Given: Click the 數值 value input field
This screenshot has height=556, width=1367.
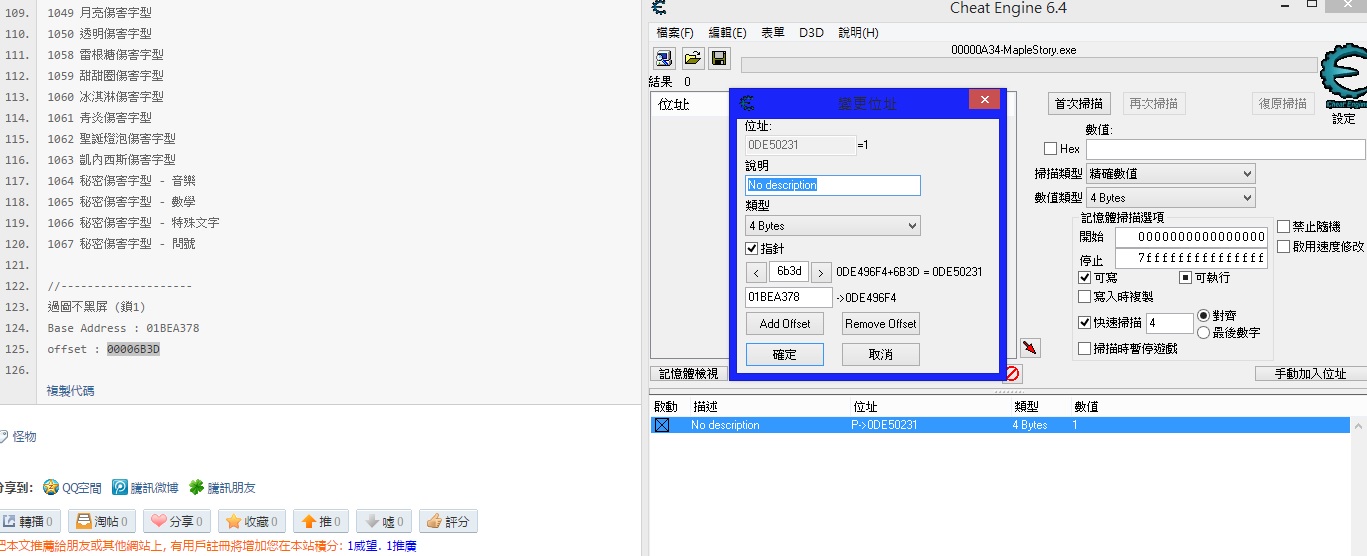Looking at the screenshot, I should coord(1225,149).
